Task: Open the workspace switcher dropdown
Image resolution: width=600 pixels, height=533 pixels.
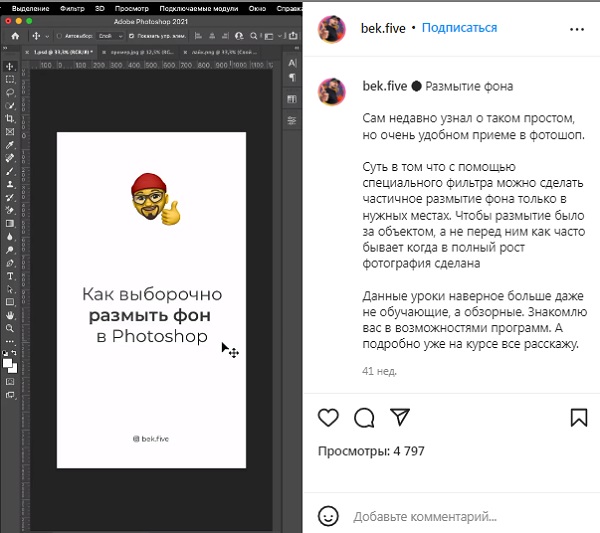Action: point(272,36)
